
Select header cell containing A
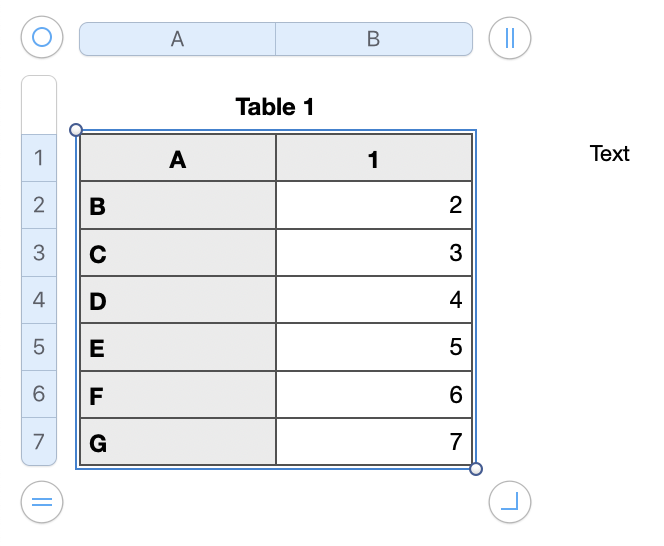(177, 159)
